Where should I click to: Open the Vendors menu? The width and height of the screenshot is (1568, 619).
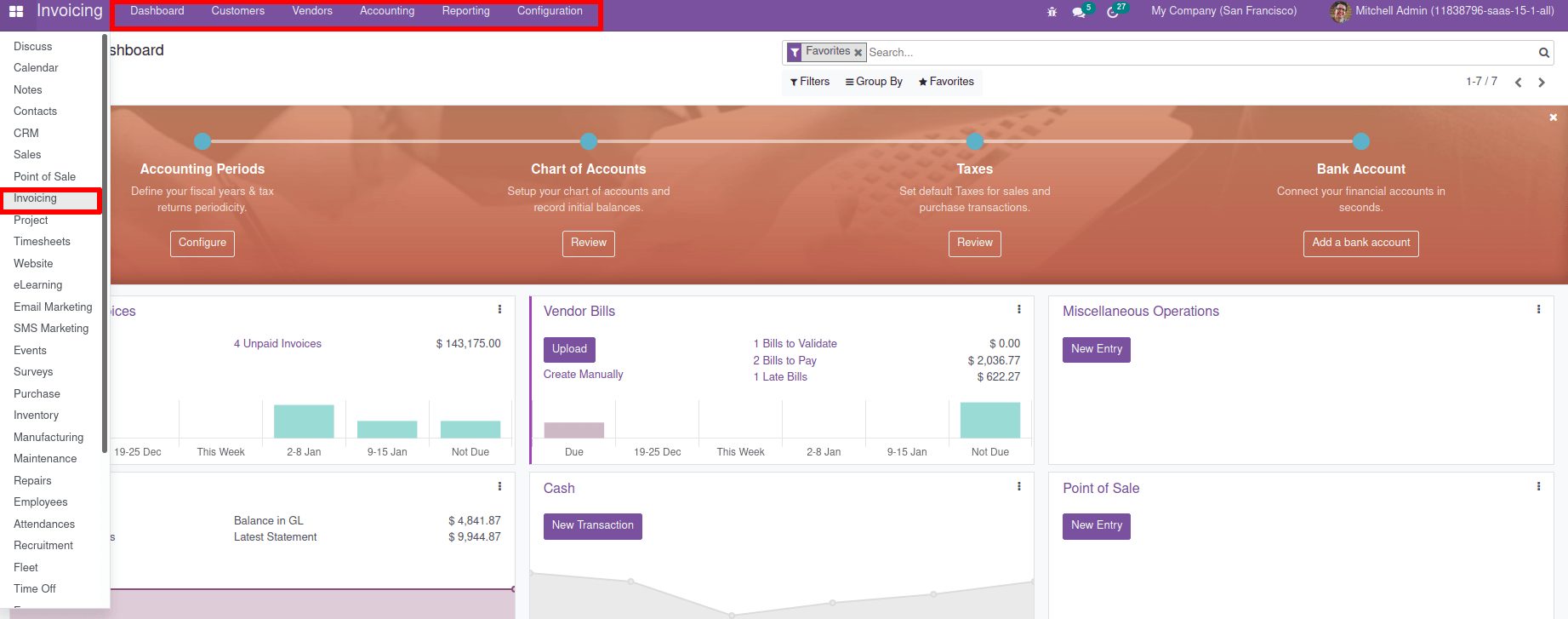pos(312,11)
